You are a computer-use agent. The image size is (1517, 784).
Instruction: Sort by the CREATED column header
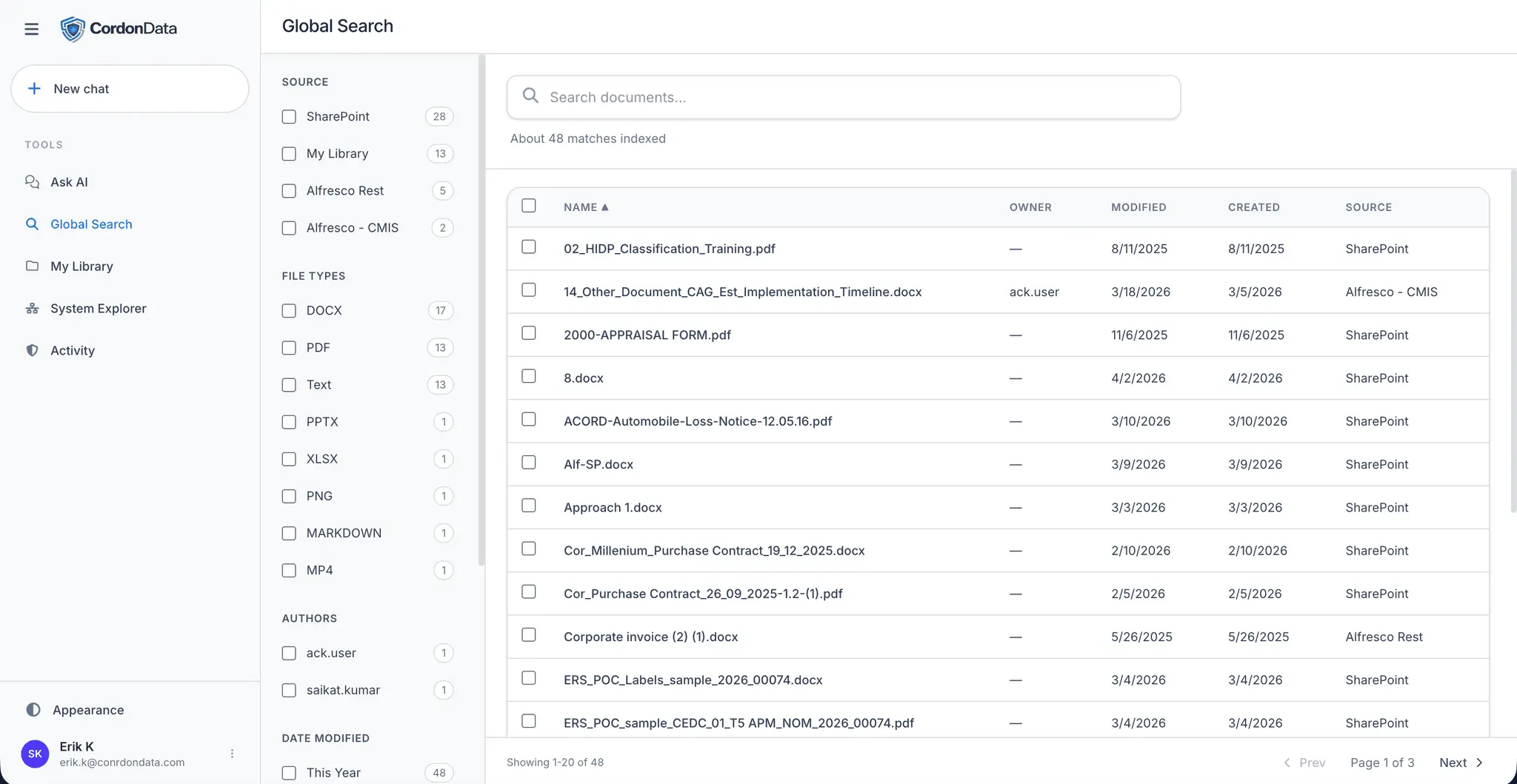click(1253, 207)
